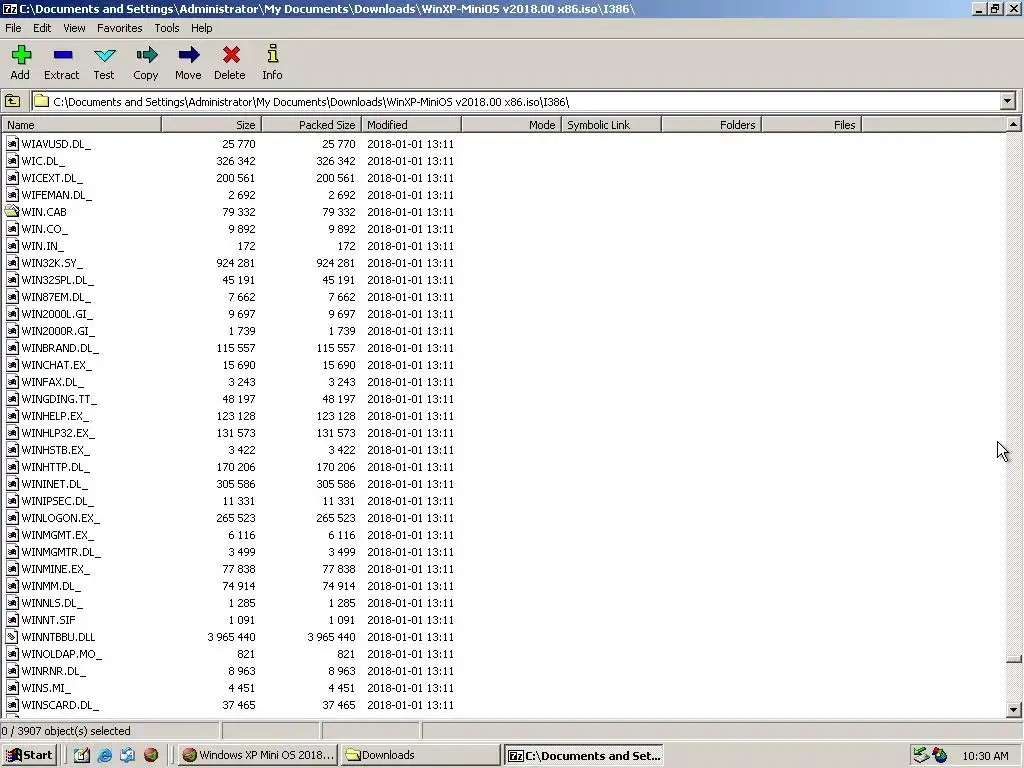
Task: Click the WIN32K.SY_ file icon
Action: point(12,263)
